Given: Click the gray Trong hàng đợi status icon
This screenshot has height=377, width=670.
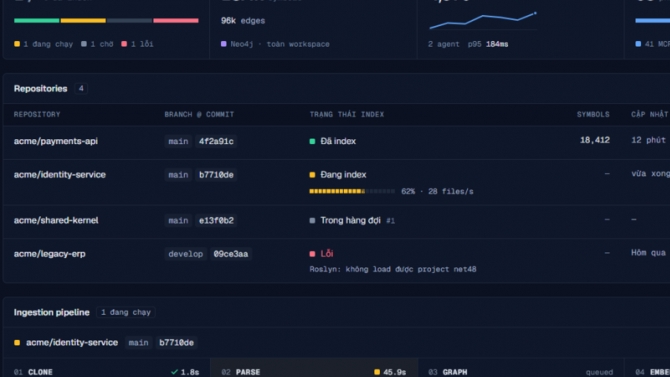Looking at the screenshot, I should click(312, 221).
